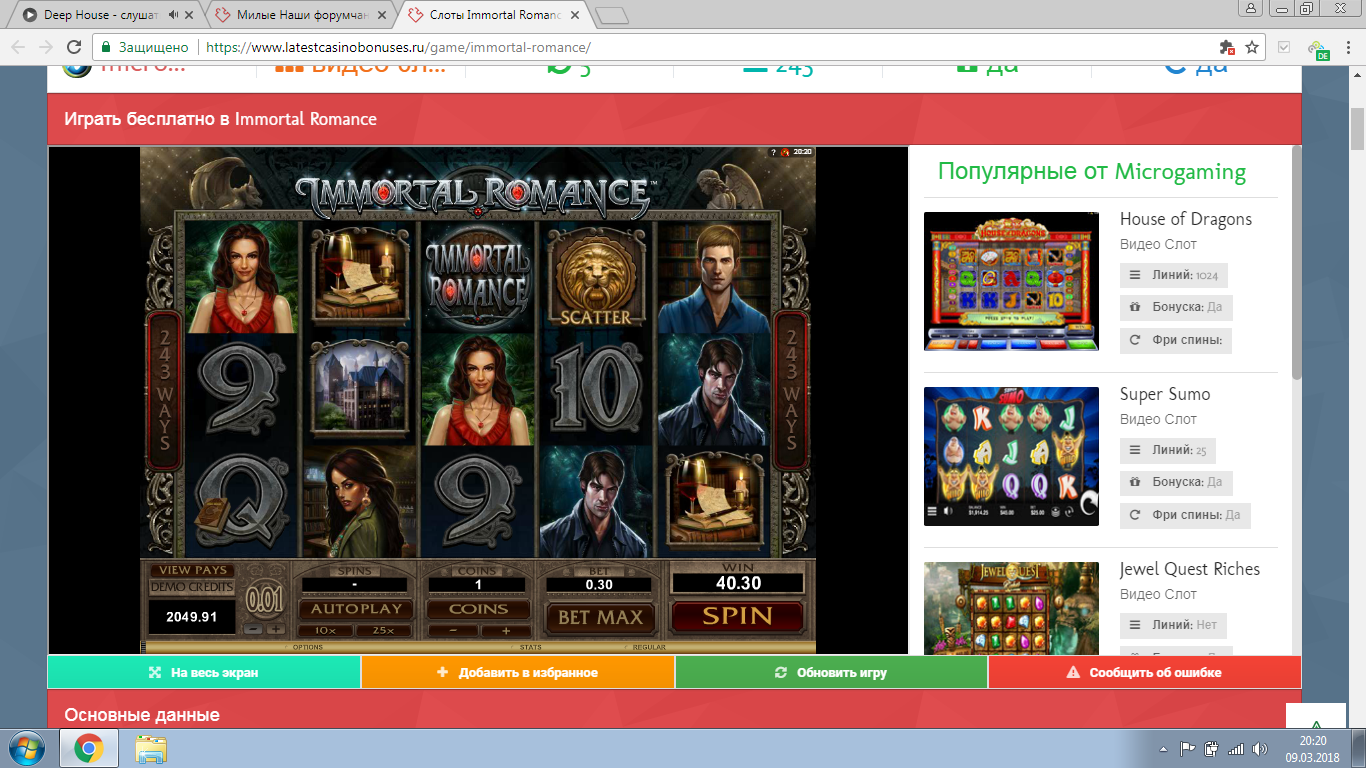The image size is (1366, 768).
Task: Bookmark this page with the star icon
Action: pyautogui.click(x=1252, y=47)
